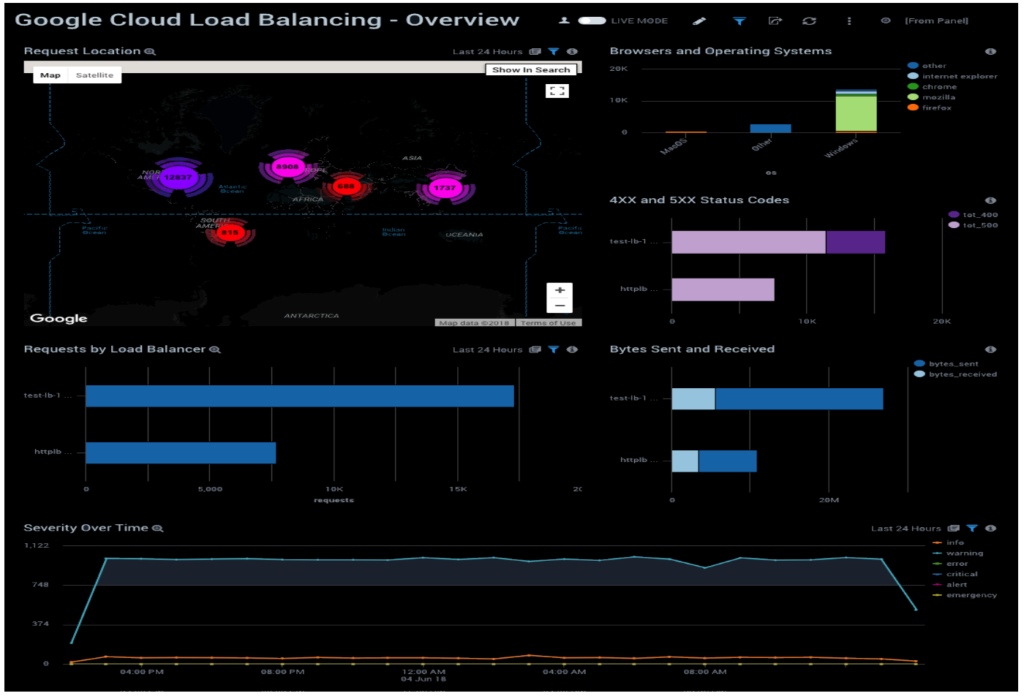The height and width of the screenshot is (696, 1024).
Task: Click the test-lb-1 bar in Requests chart
Action: click(300, 396)
